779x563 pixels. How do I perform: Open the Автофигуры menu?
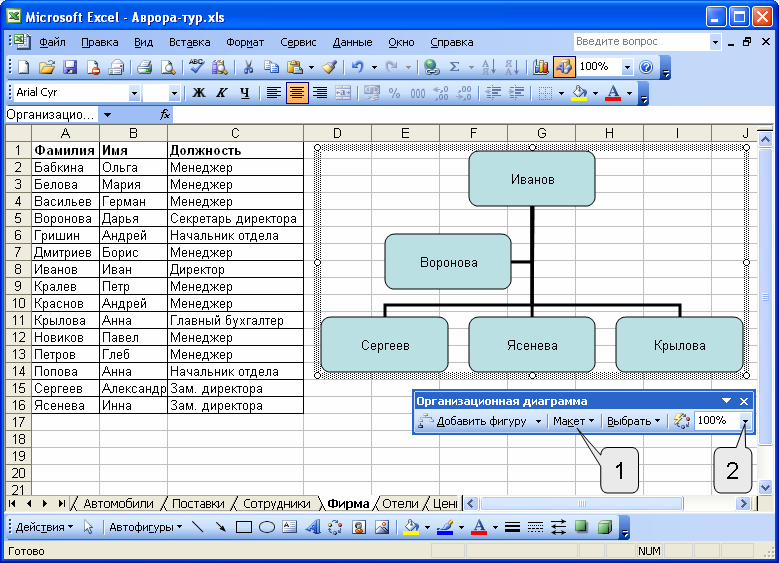[x=146, y=527]
